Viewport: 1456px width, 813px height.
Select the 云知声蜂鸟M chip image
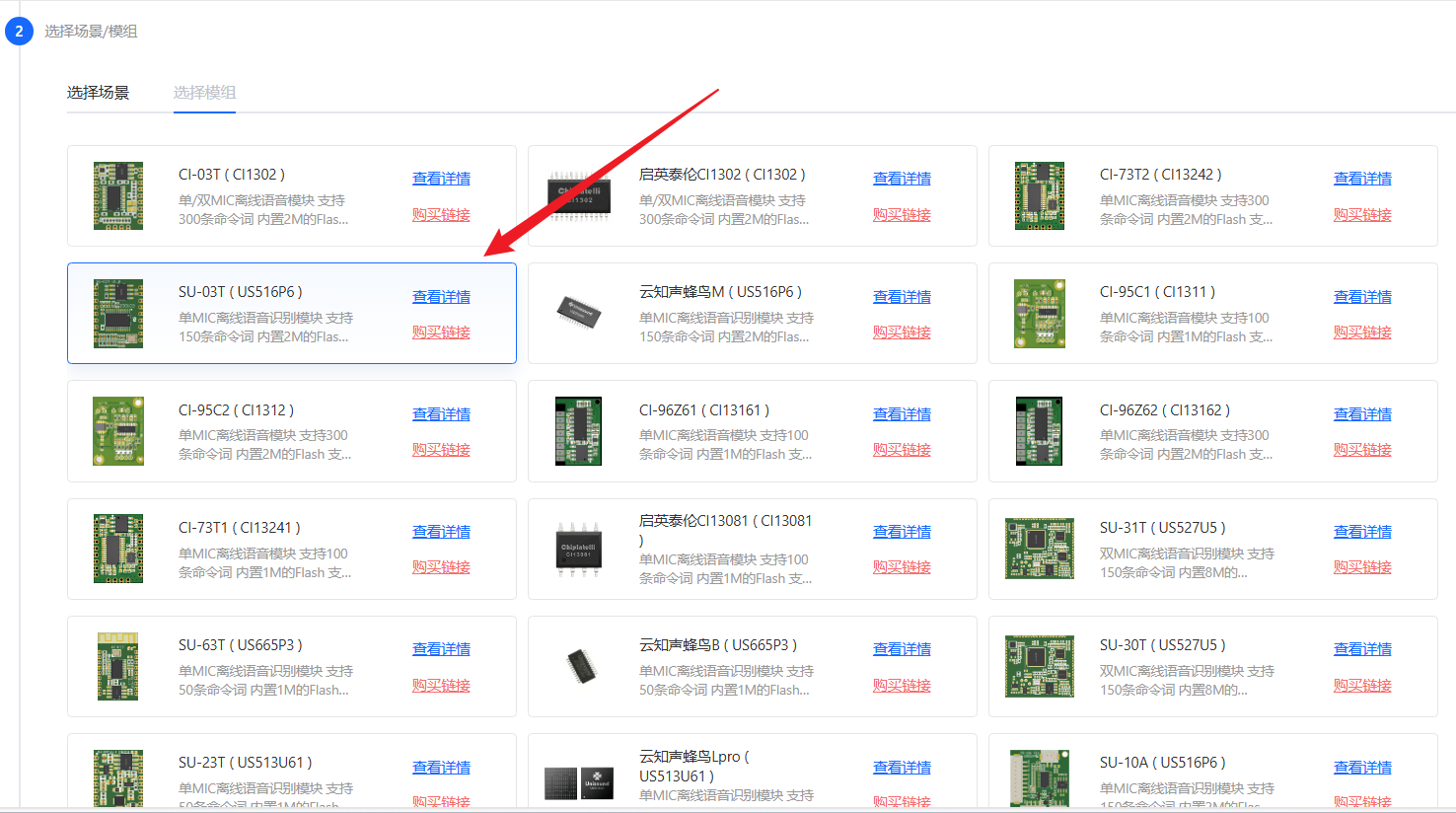pyautogui.click(x=579, y=312)
